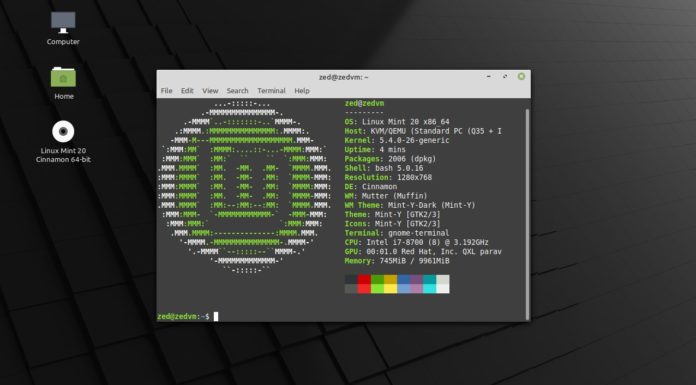Open the Help menu in terminal
This screenshot has height=385, width=696.
pos(302,91)
